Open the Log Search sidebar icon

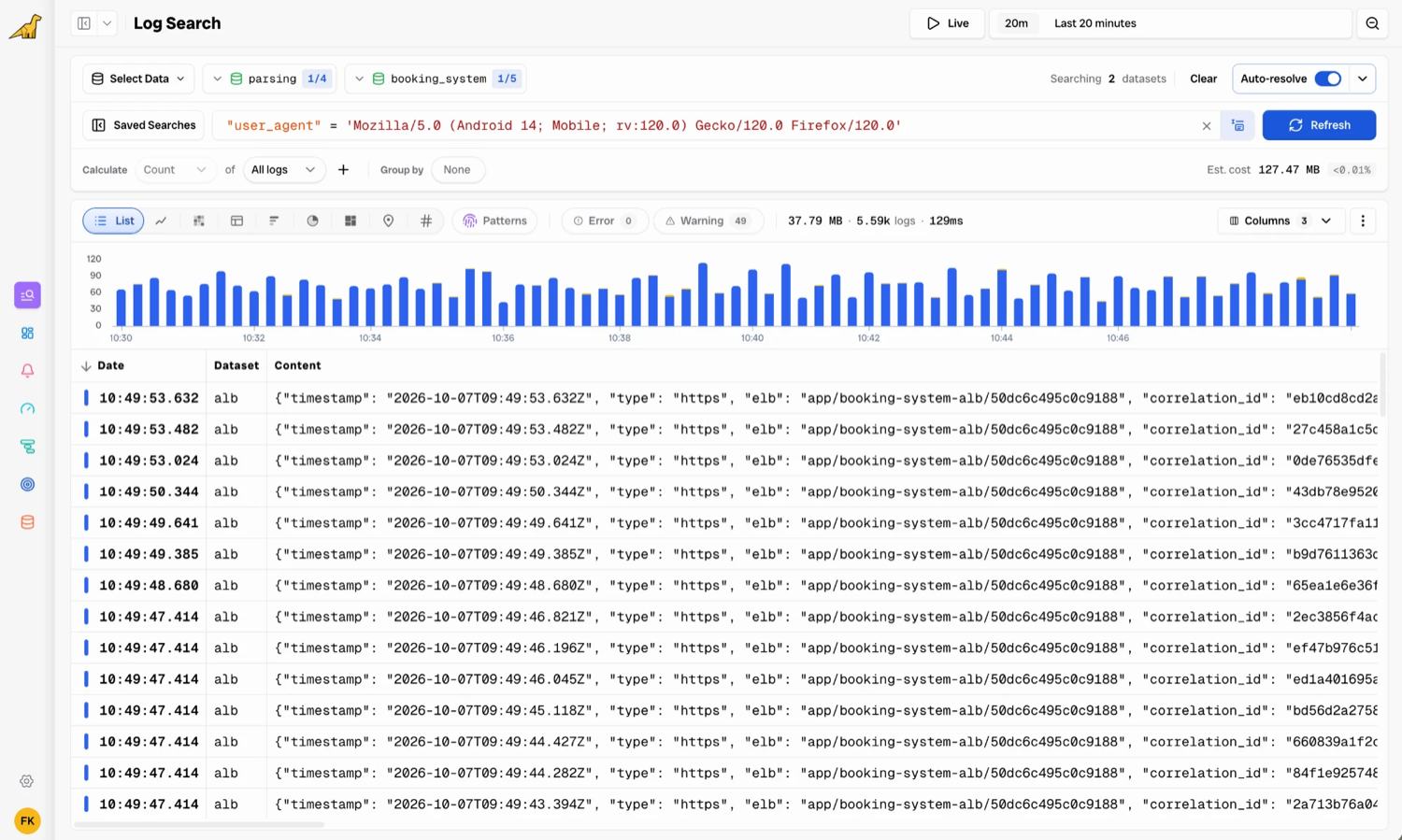tap(27, 295)
